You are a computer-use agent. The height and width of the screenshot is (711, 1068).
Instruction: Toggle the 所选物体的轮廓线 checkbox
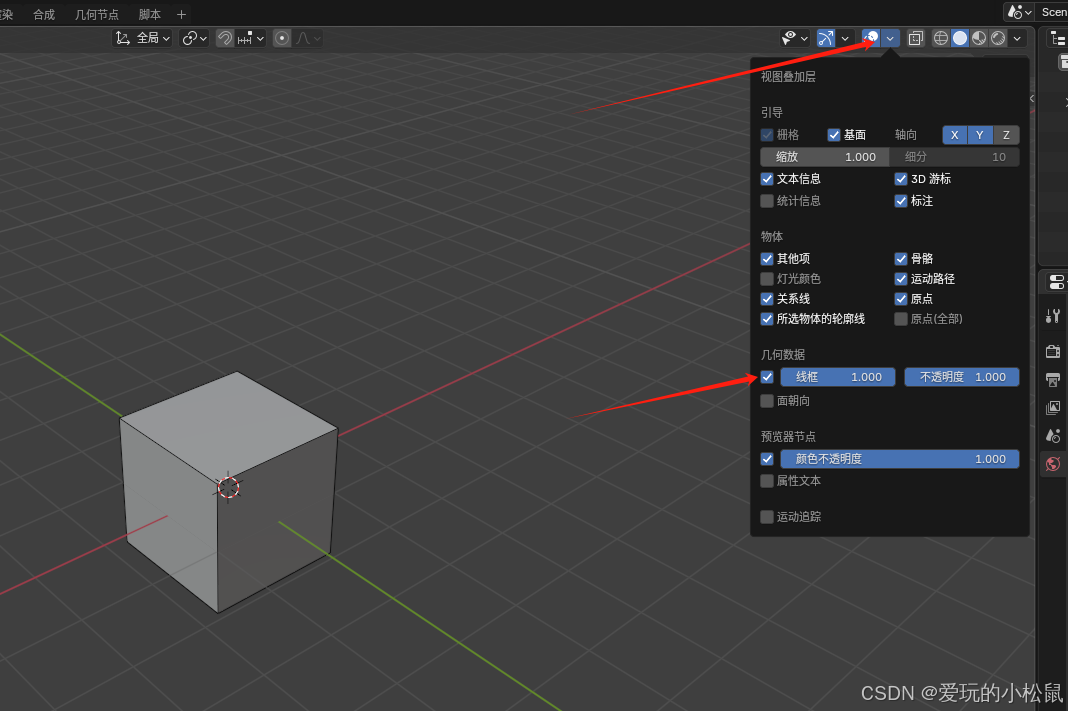coord(767,319)
